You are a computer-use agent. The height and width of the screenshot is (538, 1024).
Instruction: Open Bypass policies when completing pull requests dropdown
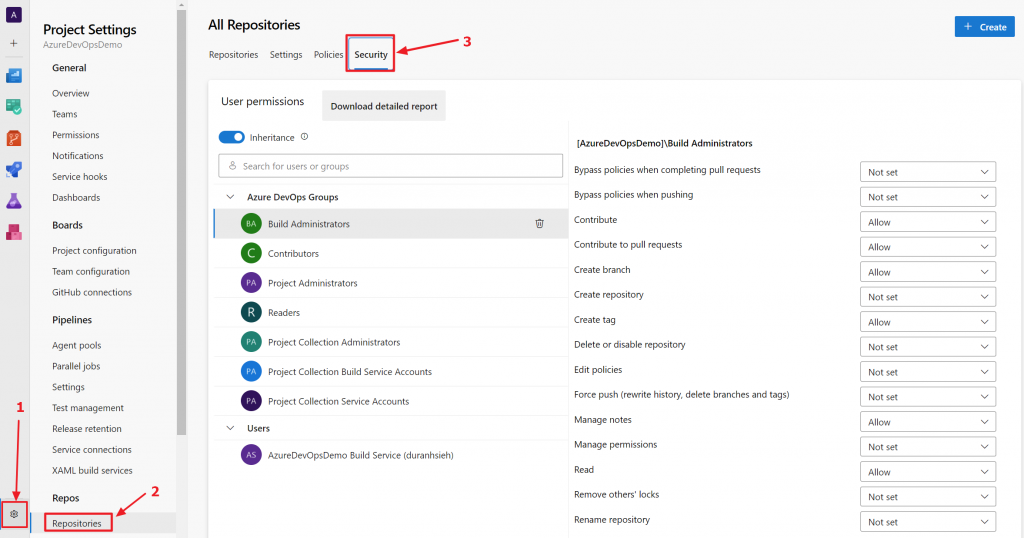927,172
